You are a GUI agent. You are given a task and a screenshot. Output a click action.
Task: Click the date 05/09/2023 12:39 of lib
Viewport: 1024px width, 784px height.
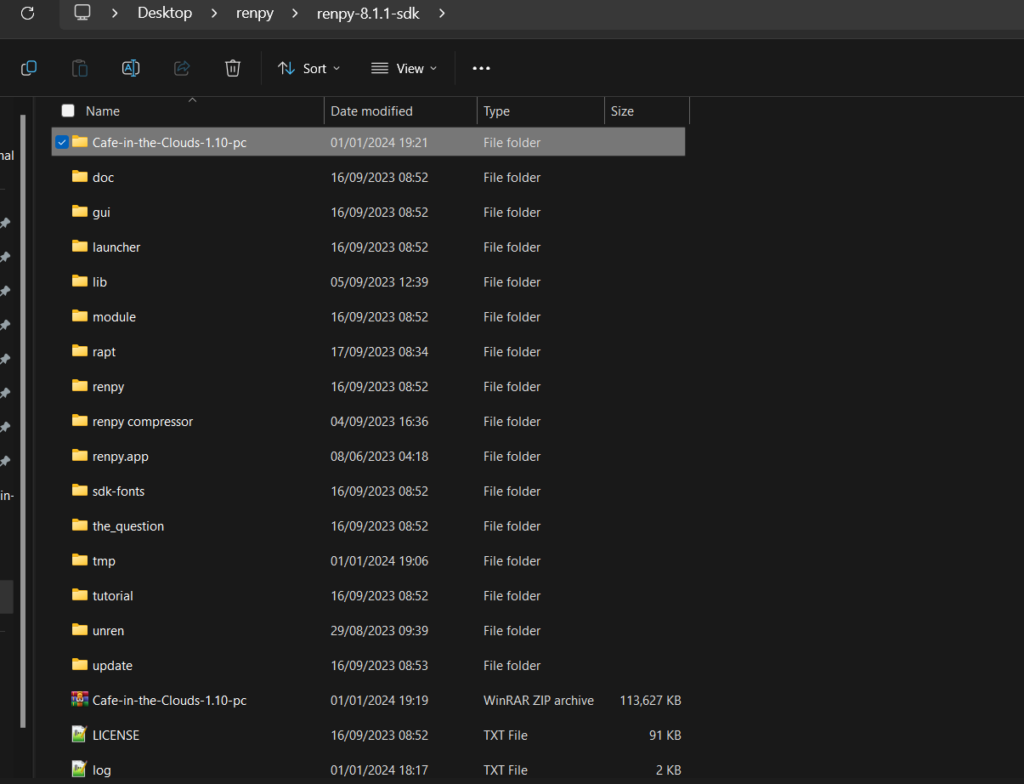point(379,282)
